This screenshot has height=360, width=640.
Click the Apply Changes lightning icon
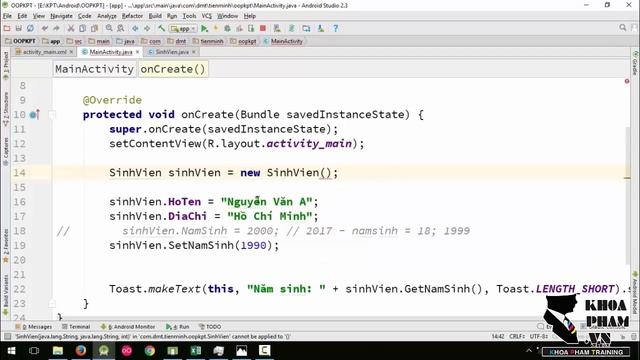coord(216,28)
